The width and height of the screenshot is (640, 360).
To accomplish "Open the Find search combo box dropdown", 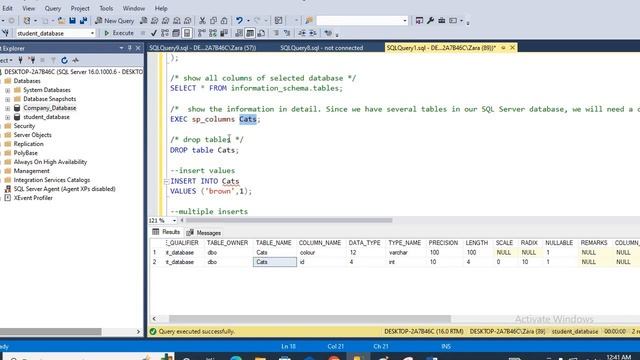I will (404, 20).
